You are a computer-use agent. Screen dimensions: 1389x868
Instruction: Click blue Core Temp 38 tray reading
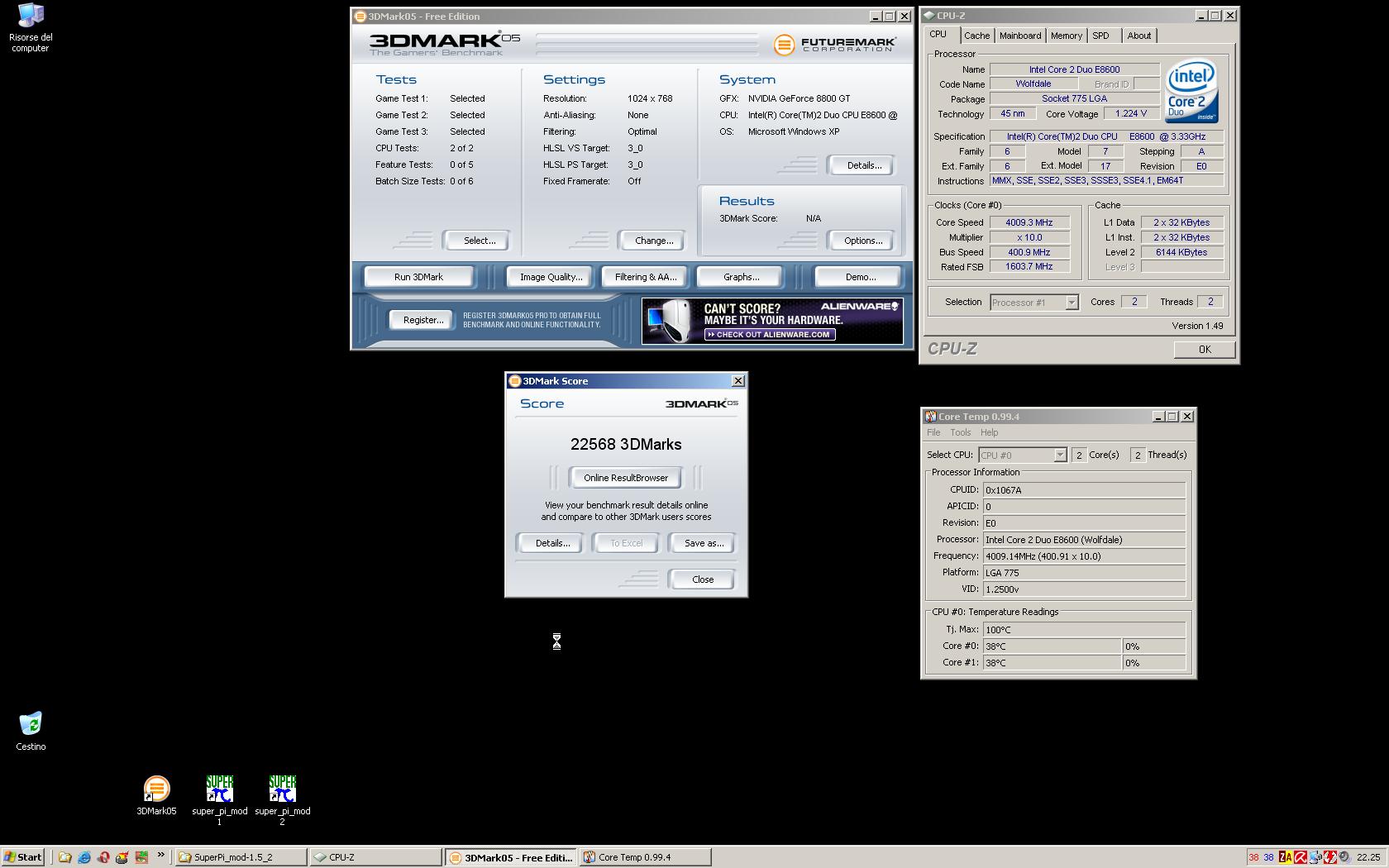pyautogui.click(x=1268, y=857)
